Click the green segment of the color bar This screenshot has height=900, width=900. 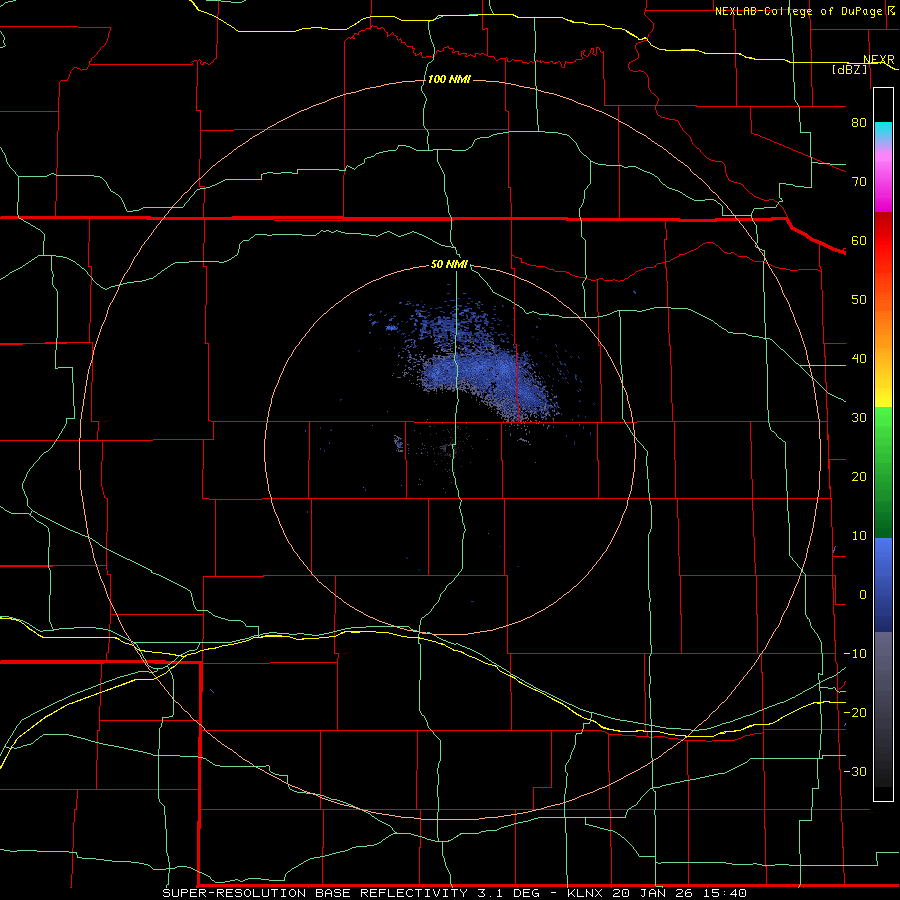coord(883,472)
